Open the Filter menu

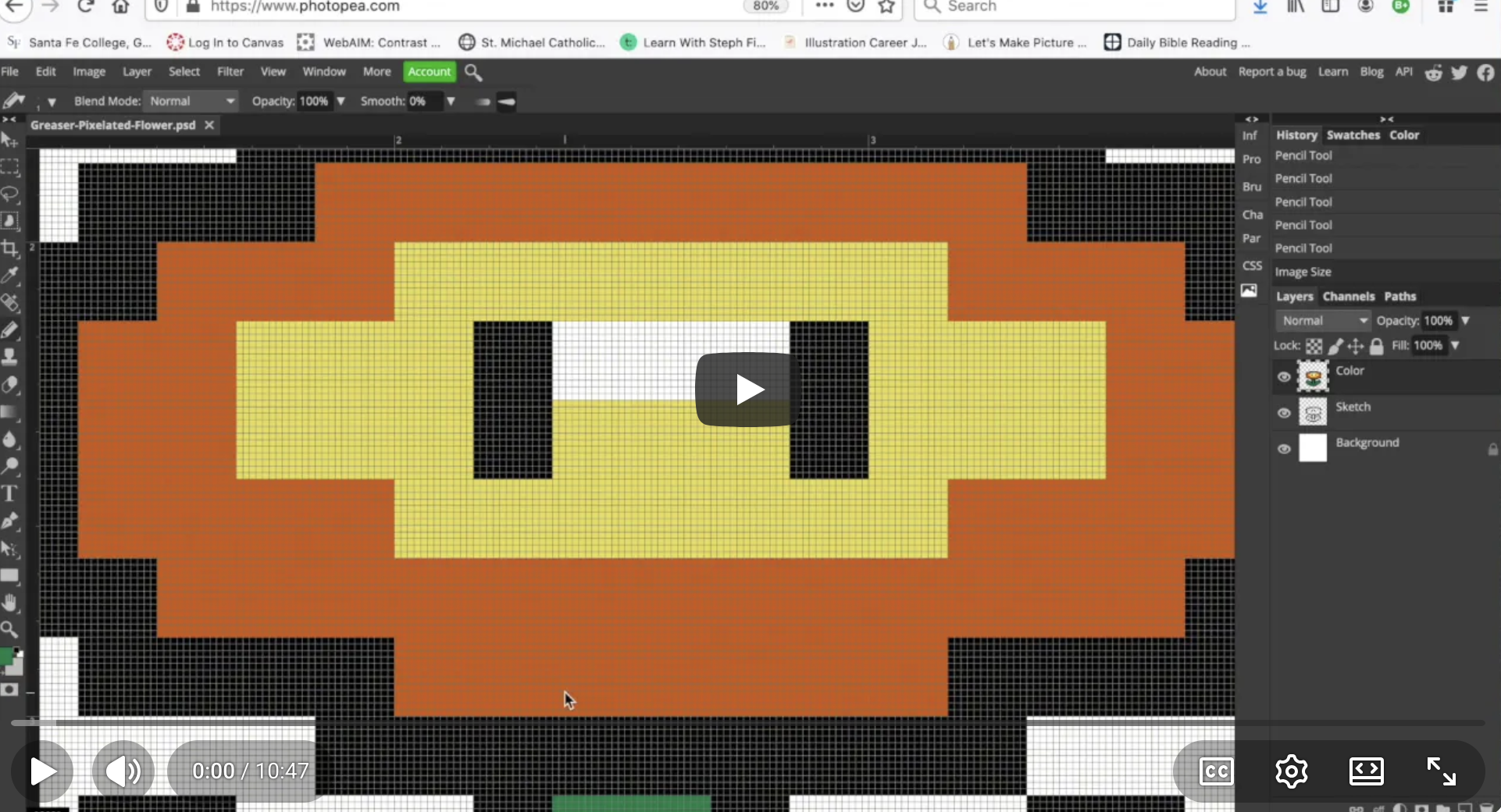coord(230,72)
